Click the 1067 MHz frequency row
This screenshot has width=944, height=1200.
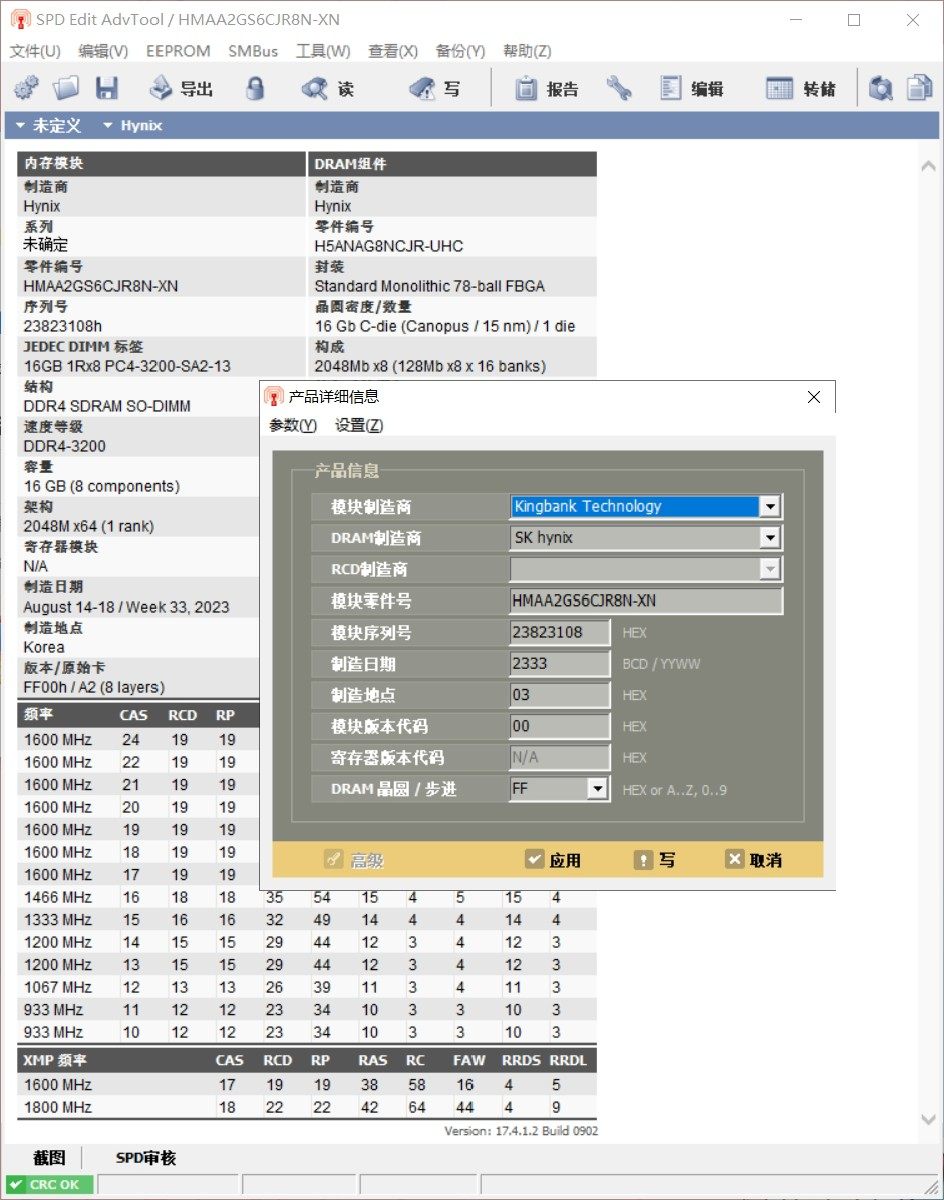(307, 987)
